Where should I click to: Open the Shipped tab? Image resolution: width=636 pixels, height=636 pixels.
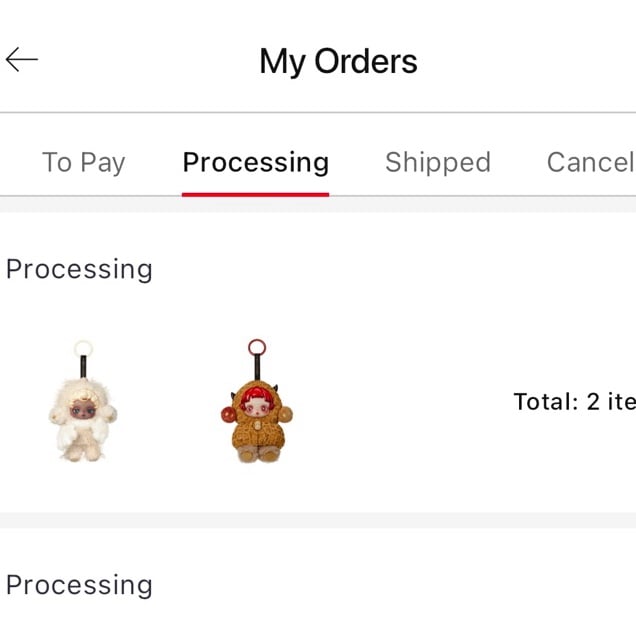pos(437,162)
